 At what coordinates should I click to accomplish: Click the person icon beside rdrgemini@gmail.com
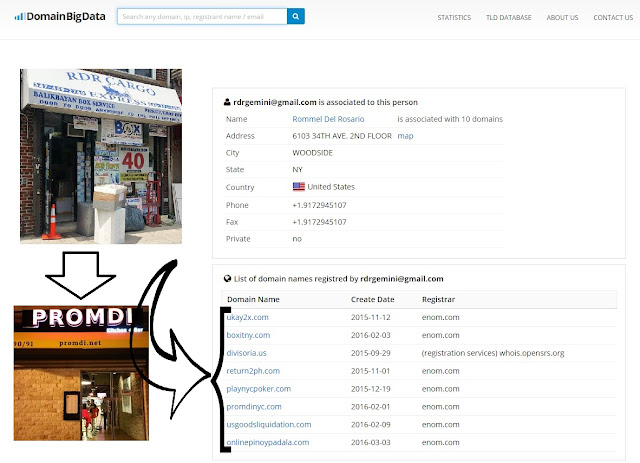click(227, 102)
